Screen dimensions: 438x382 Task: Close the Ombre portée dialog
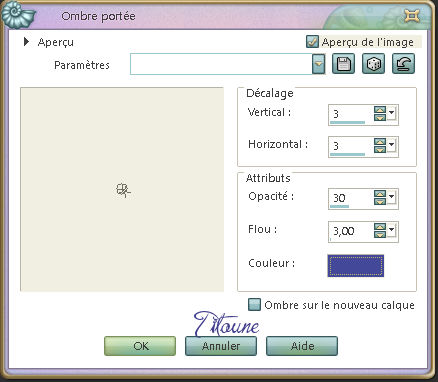point(412,16)
